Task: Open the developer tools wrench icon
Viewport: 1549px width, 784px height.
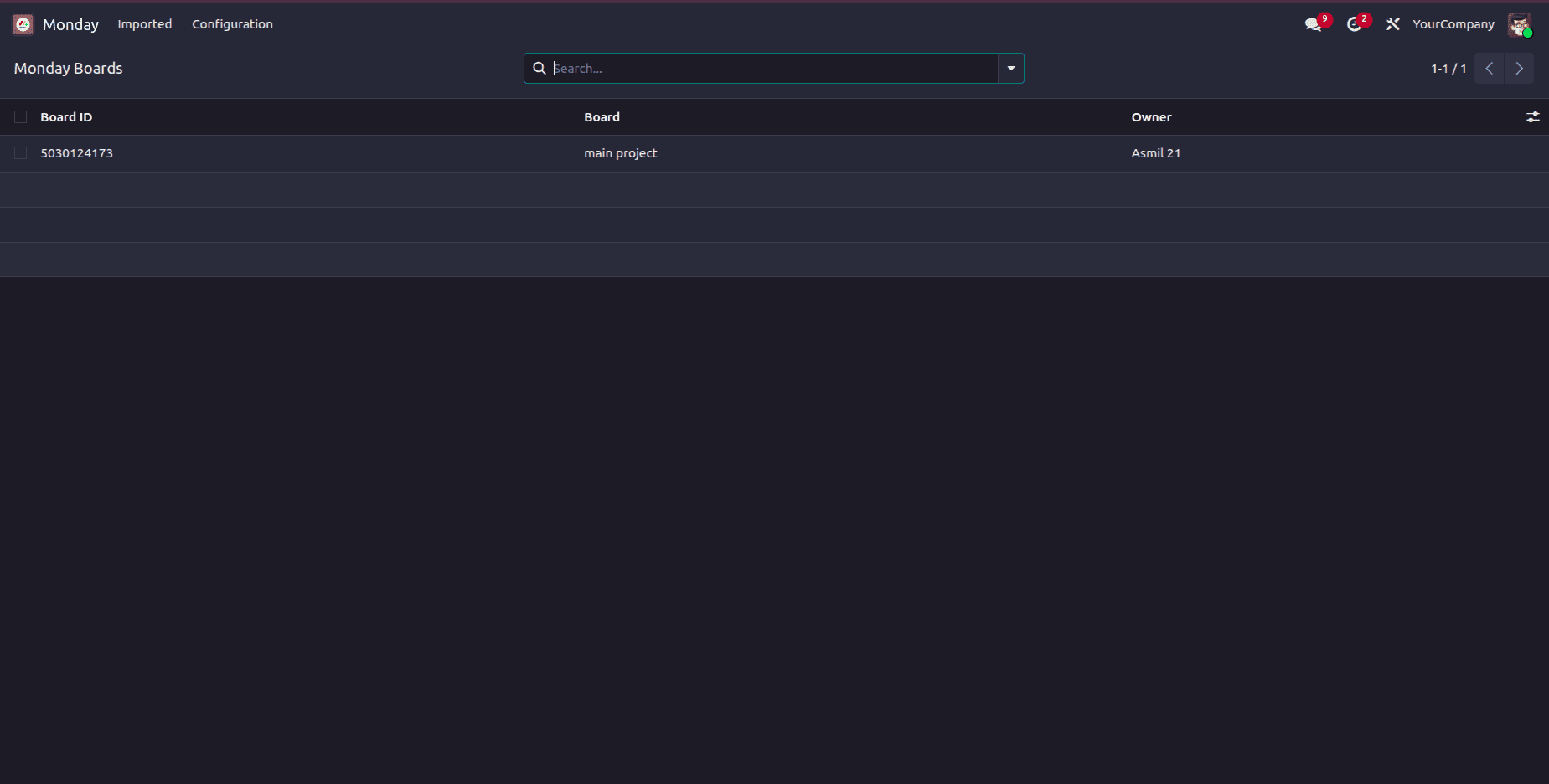Action: coord(1393,24)
